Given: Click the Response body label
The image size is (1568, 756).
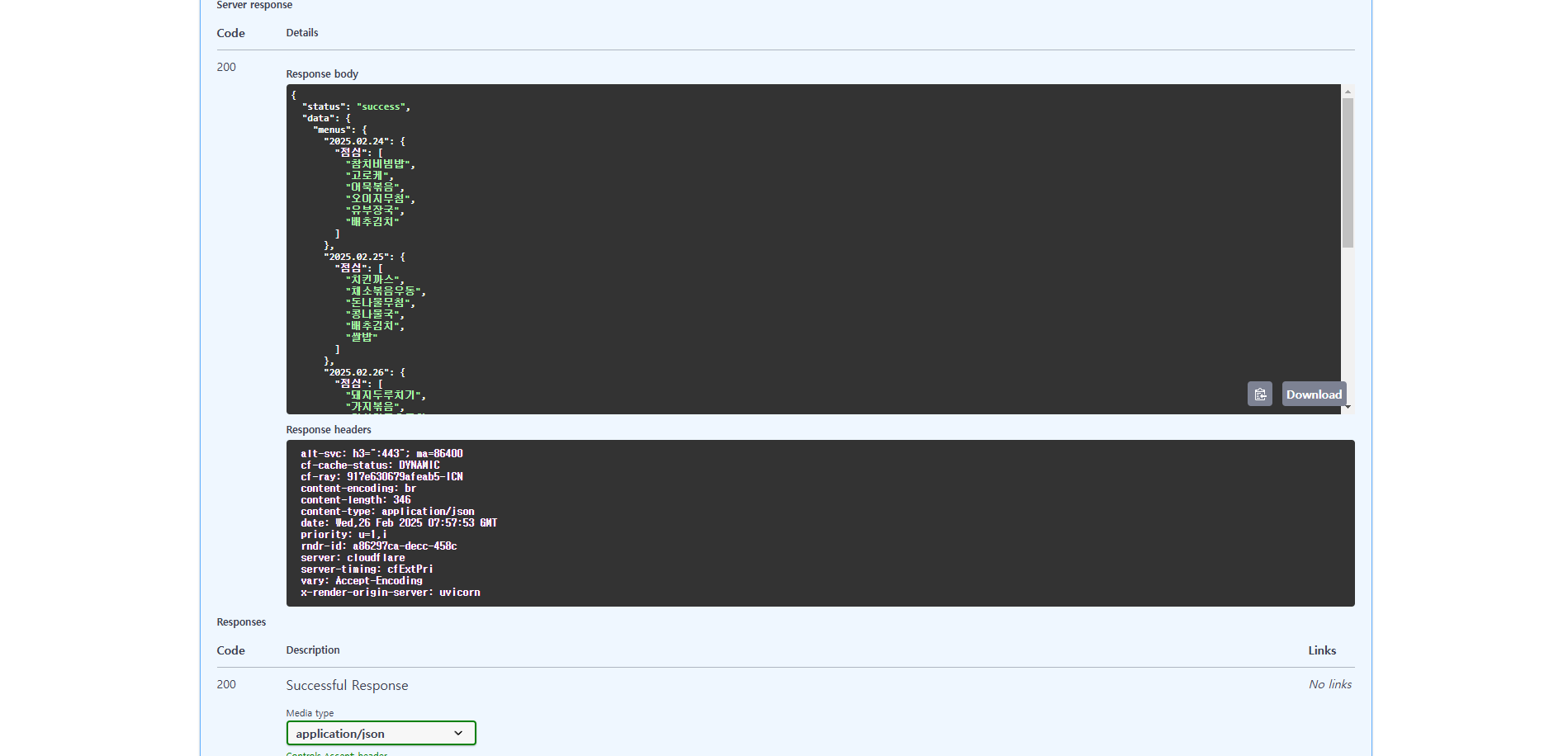Looking at the screenshot, I should coord(322,73).
